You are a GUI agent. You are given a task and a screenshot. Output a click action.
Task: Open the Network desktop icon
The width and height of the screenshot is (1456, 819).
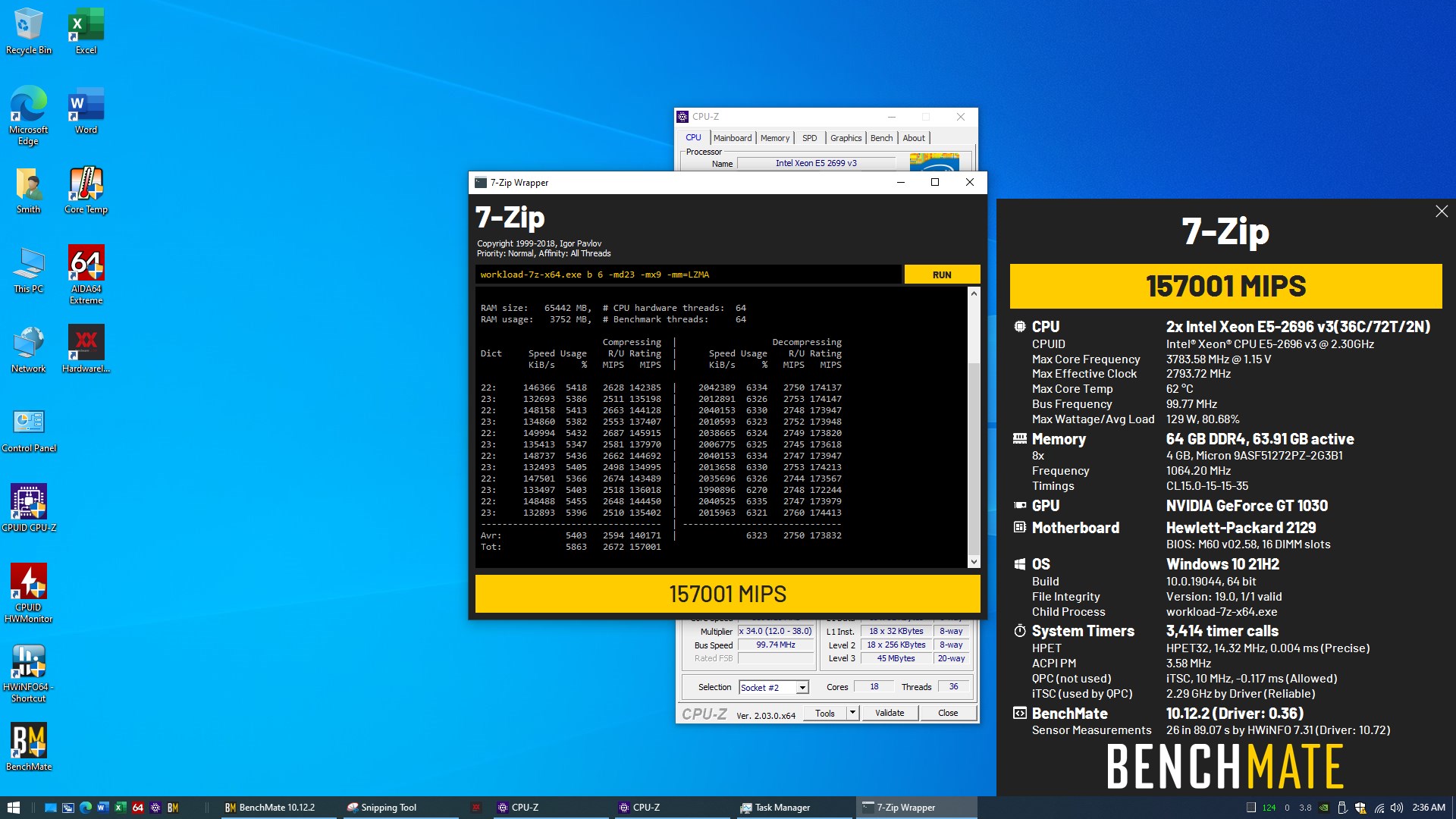click(29, 350)
